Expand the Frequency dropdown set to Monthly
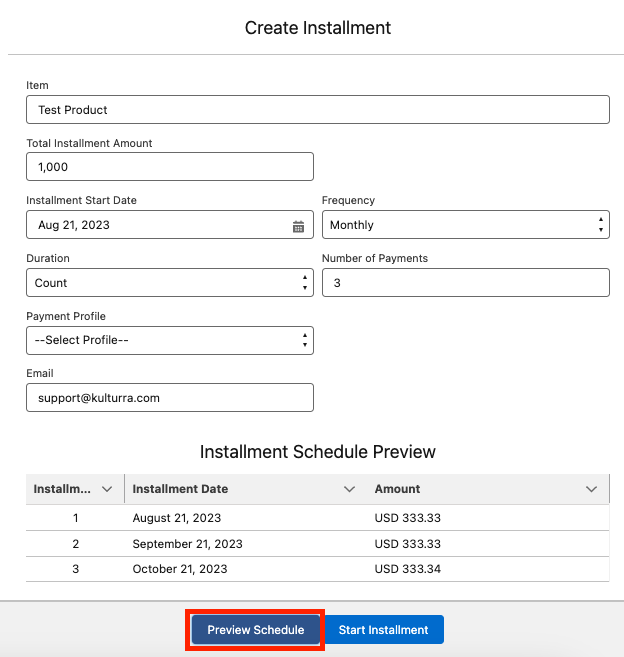 pyautogui.click(x=465, y=225)
